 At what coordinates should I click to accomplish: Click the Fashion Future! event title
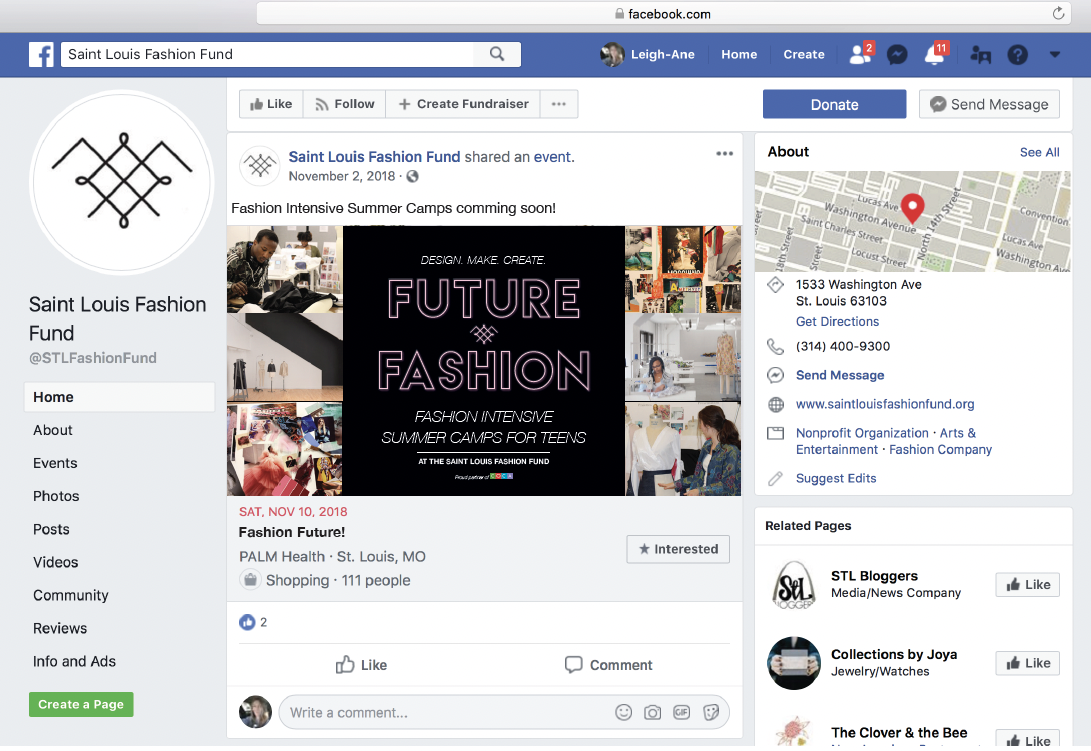point(292,532)
